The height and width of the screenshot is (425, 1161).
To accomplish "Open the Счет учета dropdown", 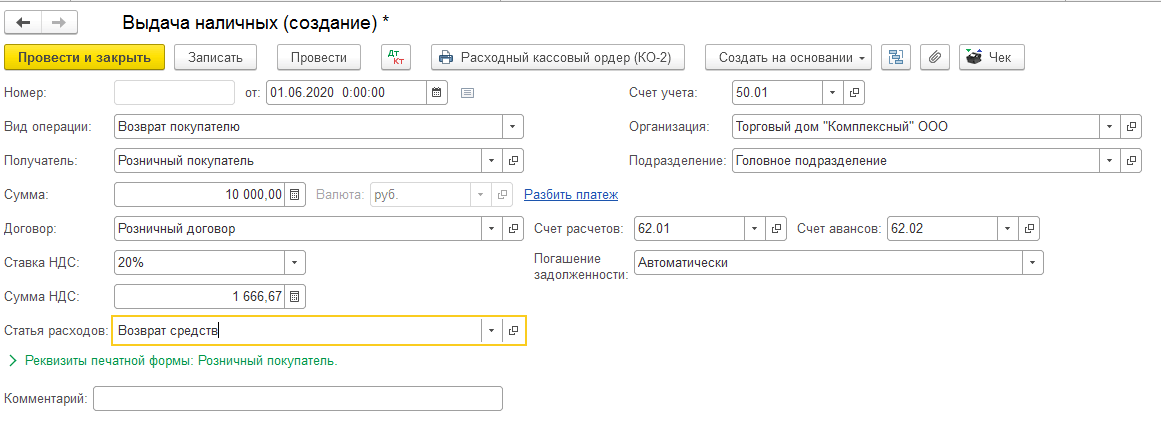I will tap(833, 93).
